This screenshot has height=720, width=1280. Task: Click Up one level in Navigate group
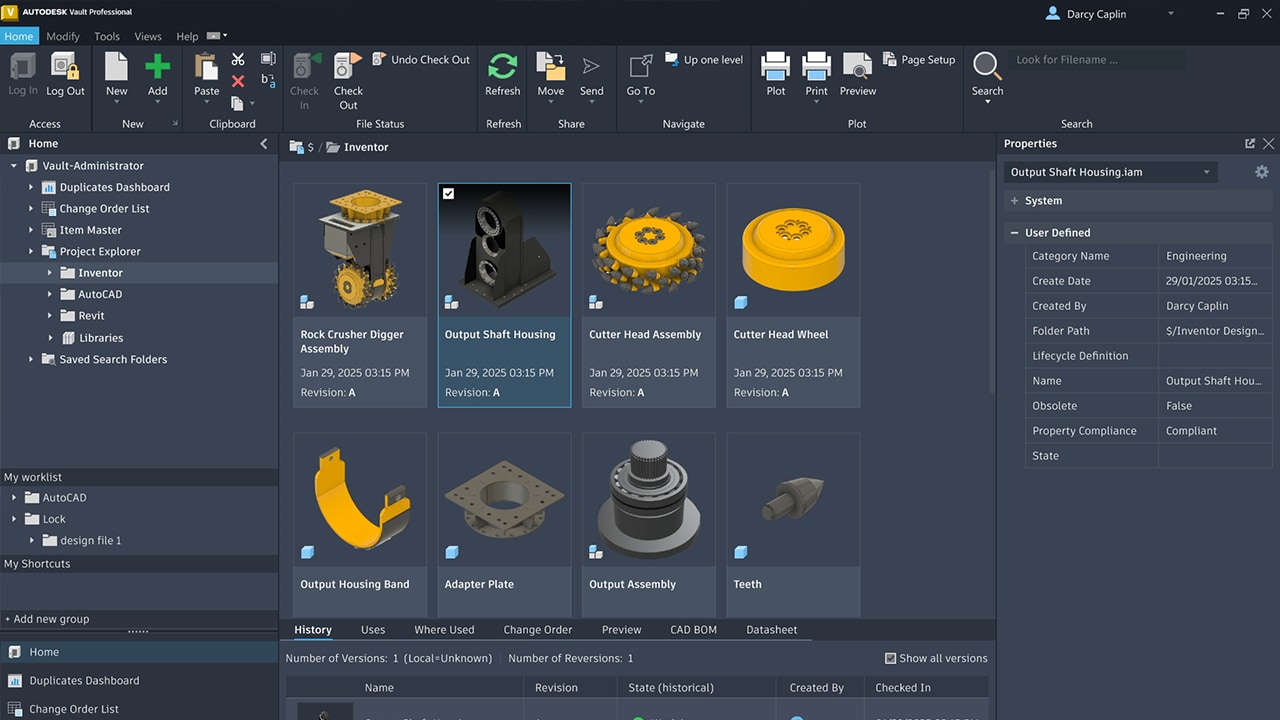[703, 60]
